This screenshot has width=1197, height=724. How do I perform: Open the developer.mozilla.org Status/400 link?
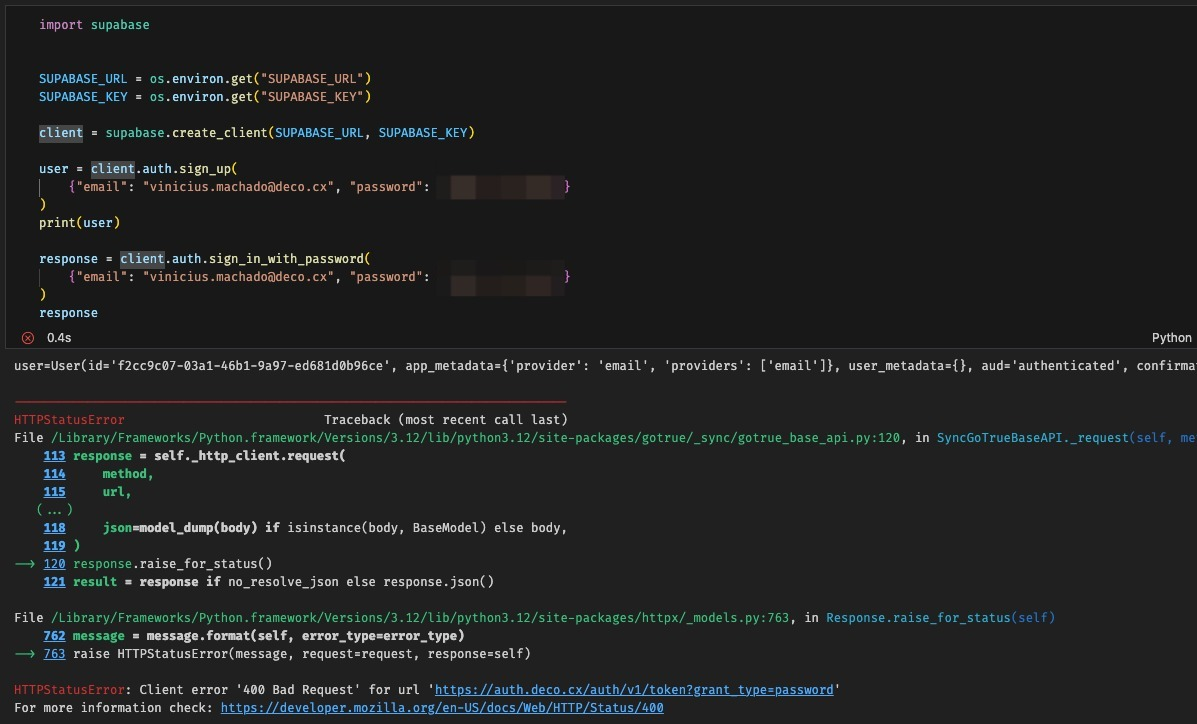click(442, 708)
